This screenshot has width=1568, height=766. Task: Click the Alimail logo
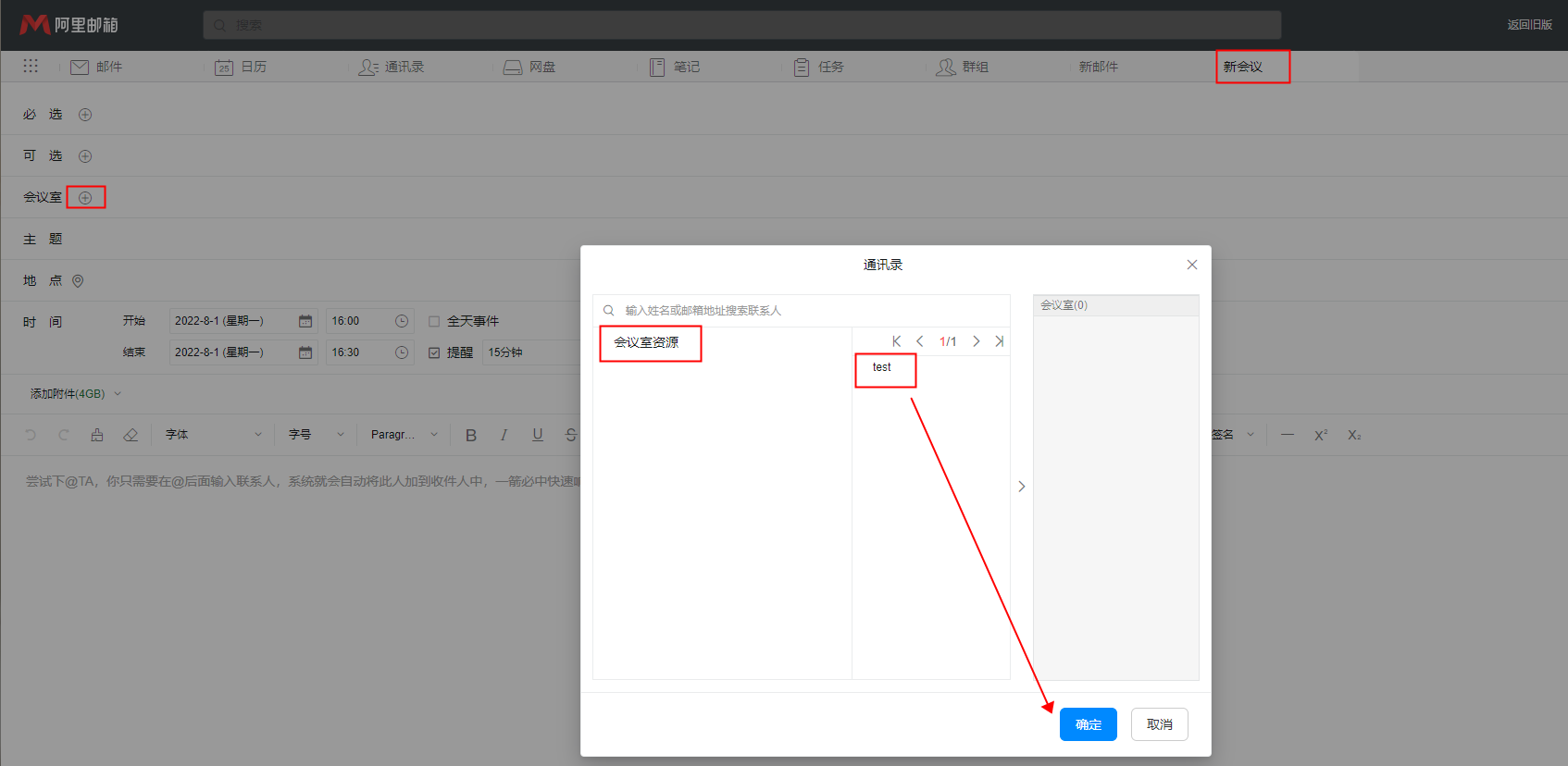point(69,25)
